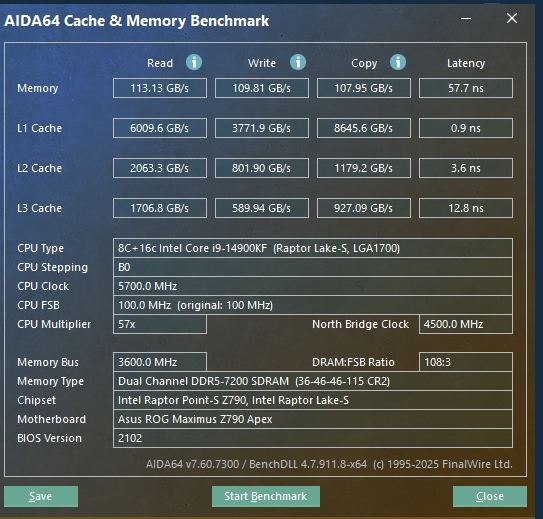Click the L1 Cache copy value 8645.6 GB/s
The height and width of the screenshot is (519, 543).
364,128
